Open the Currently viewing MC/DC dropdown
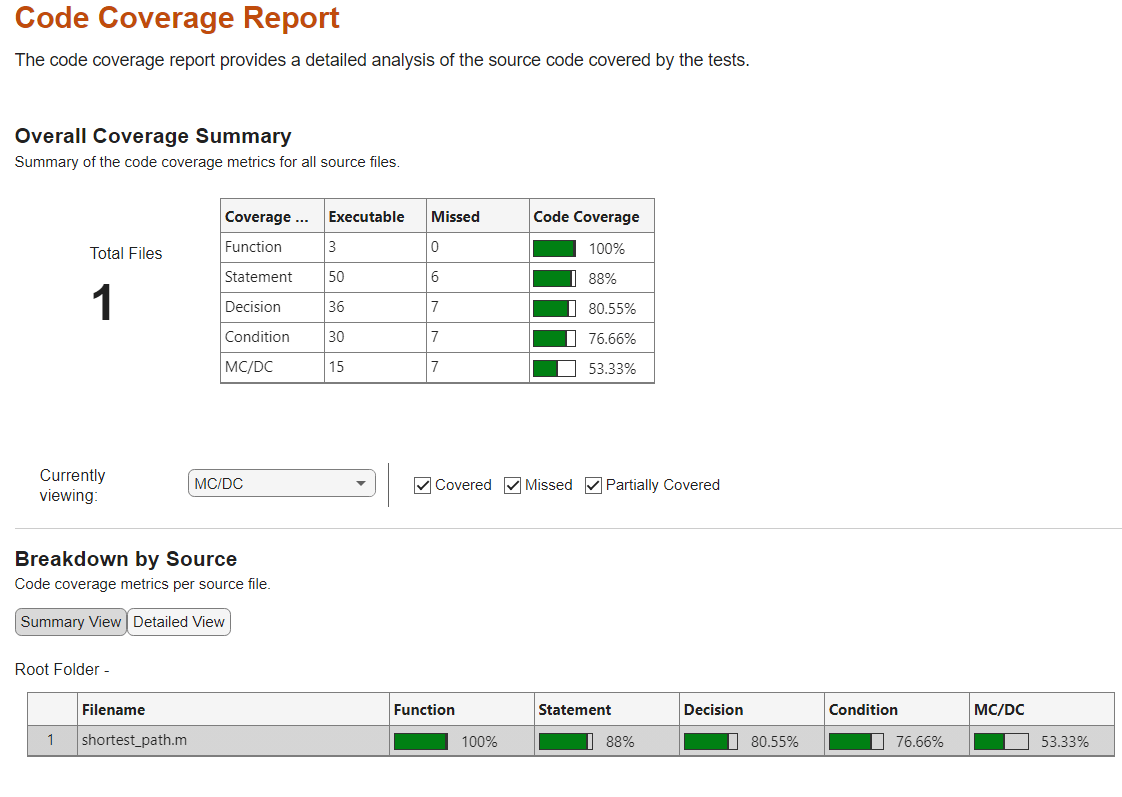 (281, 484)
